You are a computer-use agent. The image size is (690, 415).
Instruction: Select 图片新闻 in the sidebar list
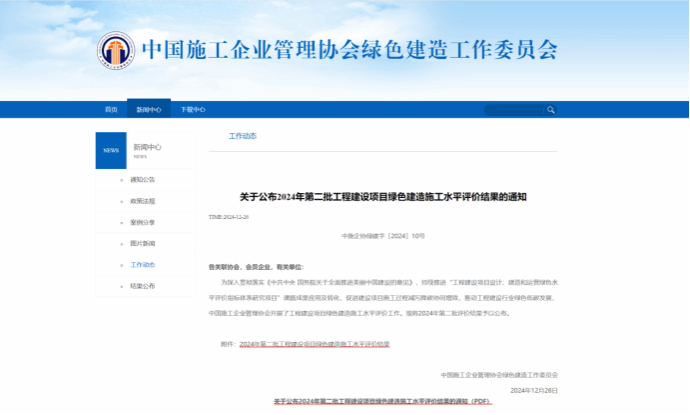coord(143,244)
